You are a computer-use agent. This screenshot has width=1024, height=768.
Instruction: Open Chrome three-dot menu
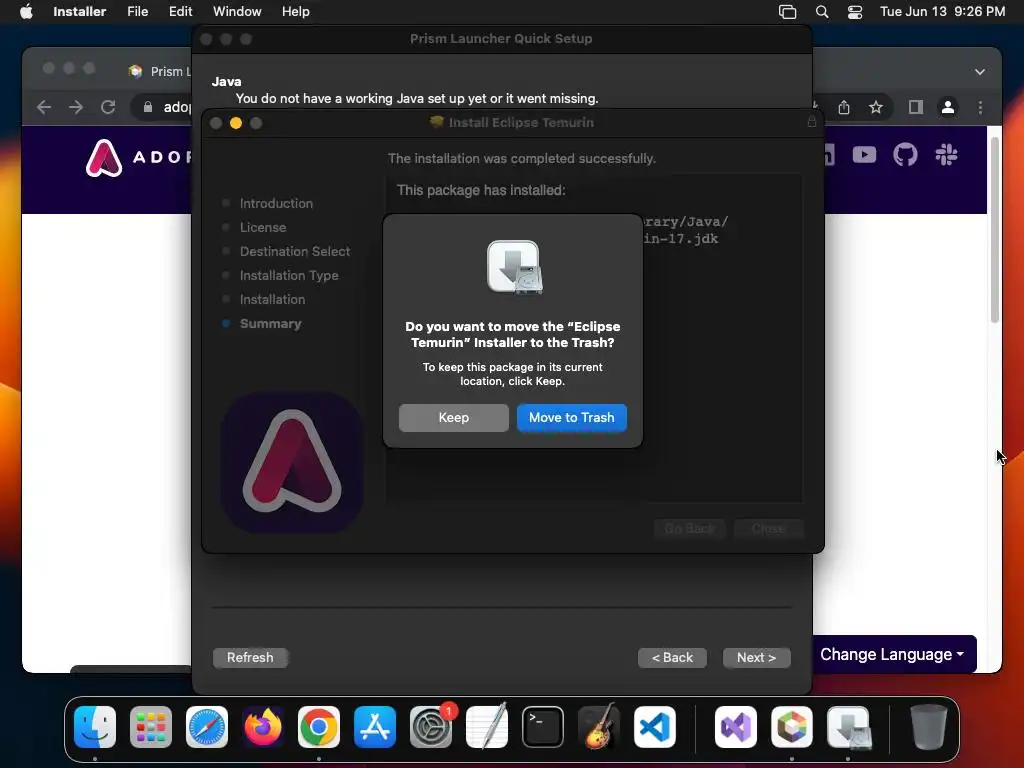pyautogui.click(x=980, y=107)
